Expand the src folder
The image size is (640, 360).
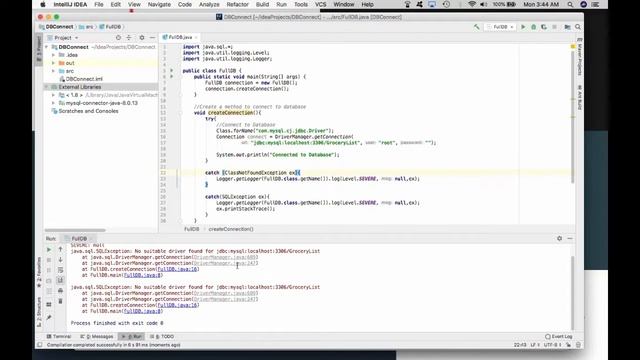tap(53, 71)
